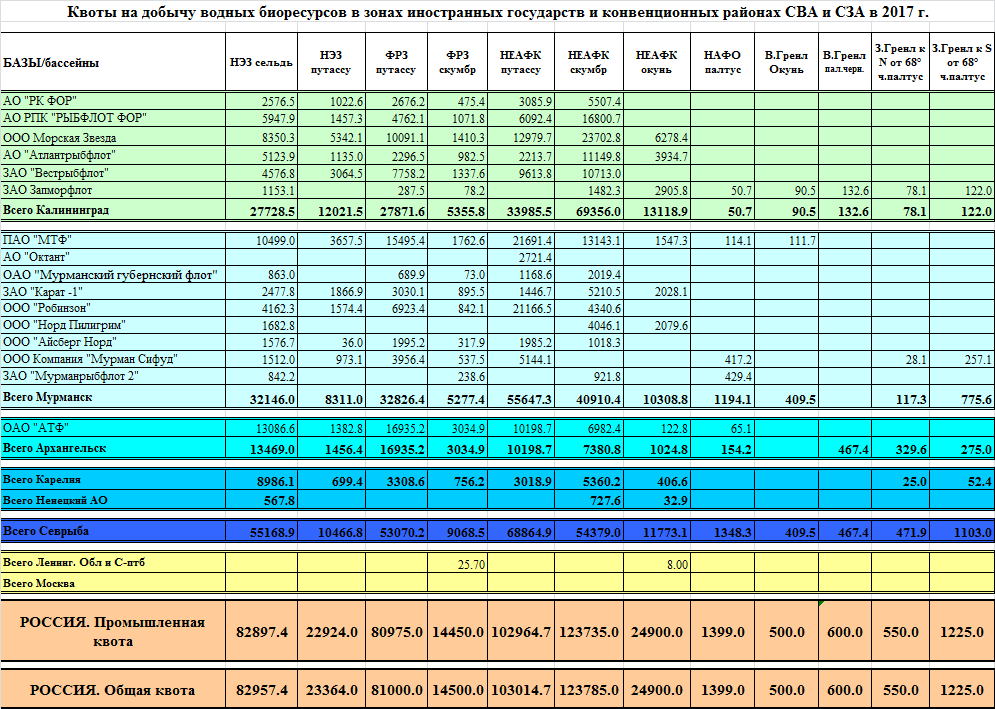Select the Мурманск total 55647.3
The image size is (995, 709).
(521, 397)
